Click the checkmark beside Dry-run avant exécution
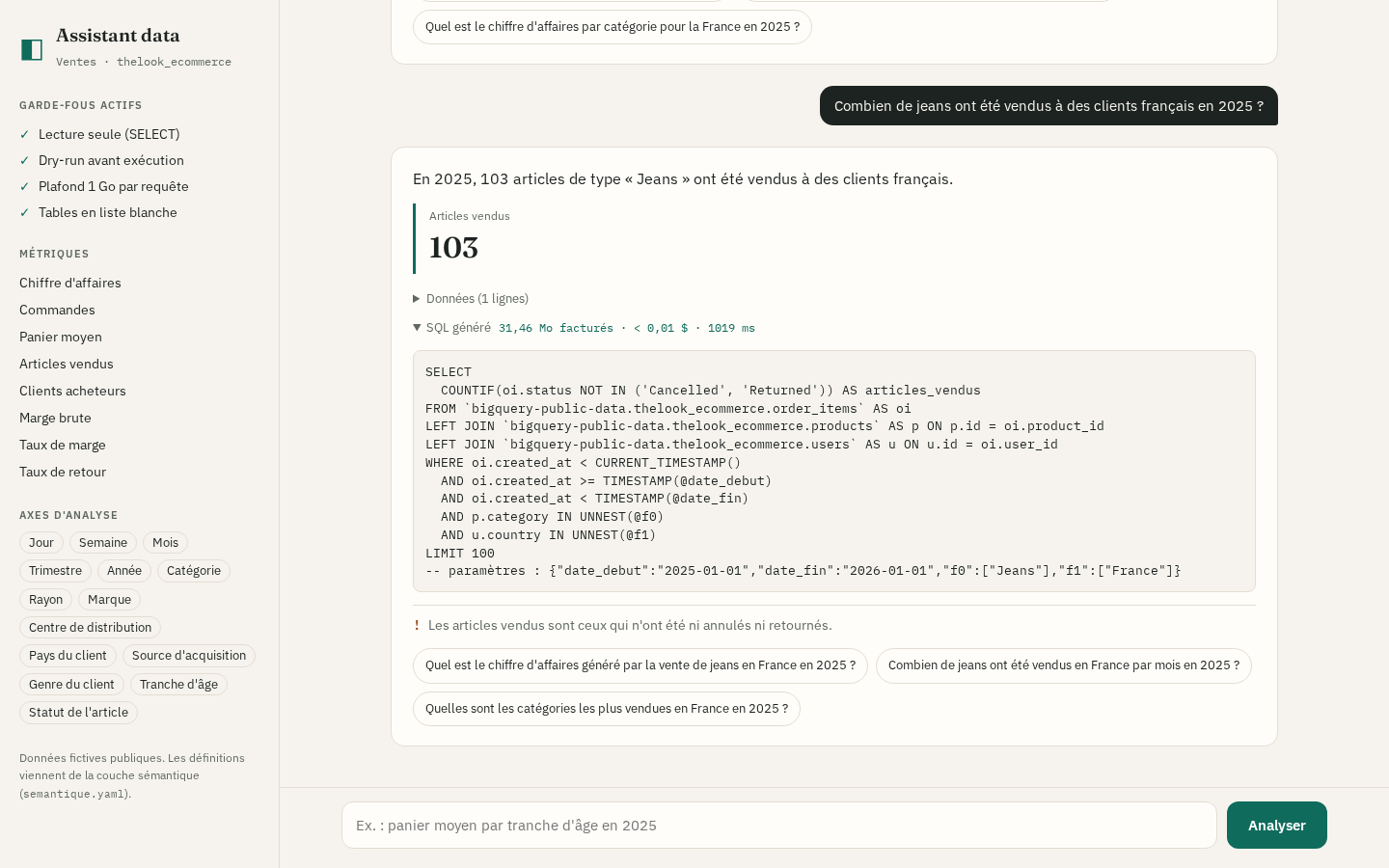 point(24,161)
